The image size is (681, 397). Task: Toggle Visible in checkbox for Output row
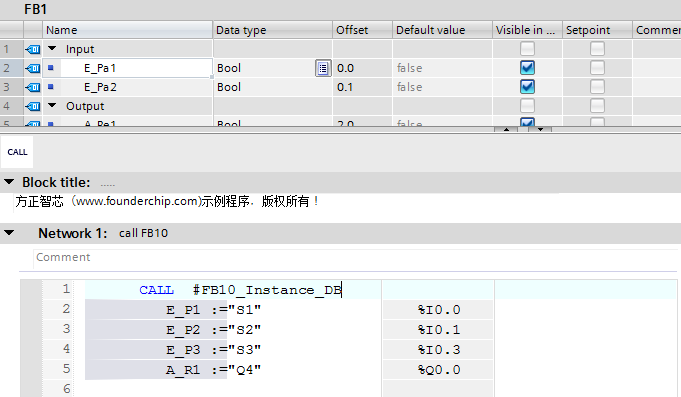pos(527,106)
